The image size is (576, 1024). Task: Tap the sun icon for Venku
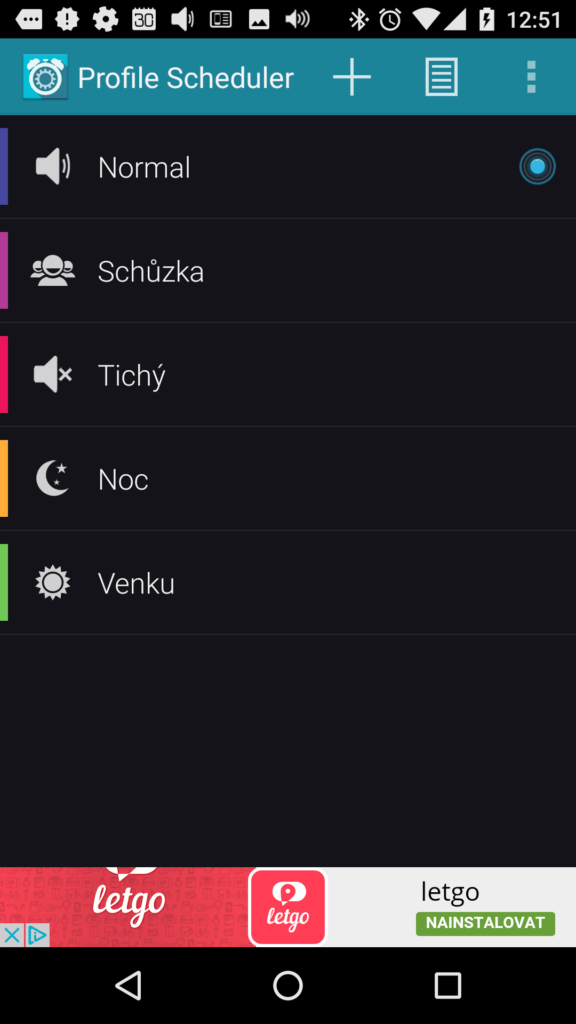pos(53,583)
